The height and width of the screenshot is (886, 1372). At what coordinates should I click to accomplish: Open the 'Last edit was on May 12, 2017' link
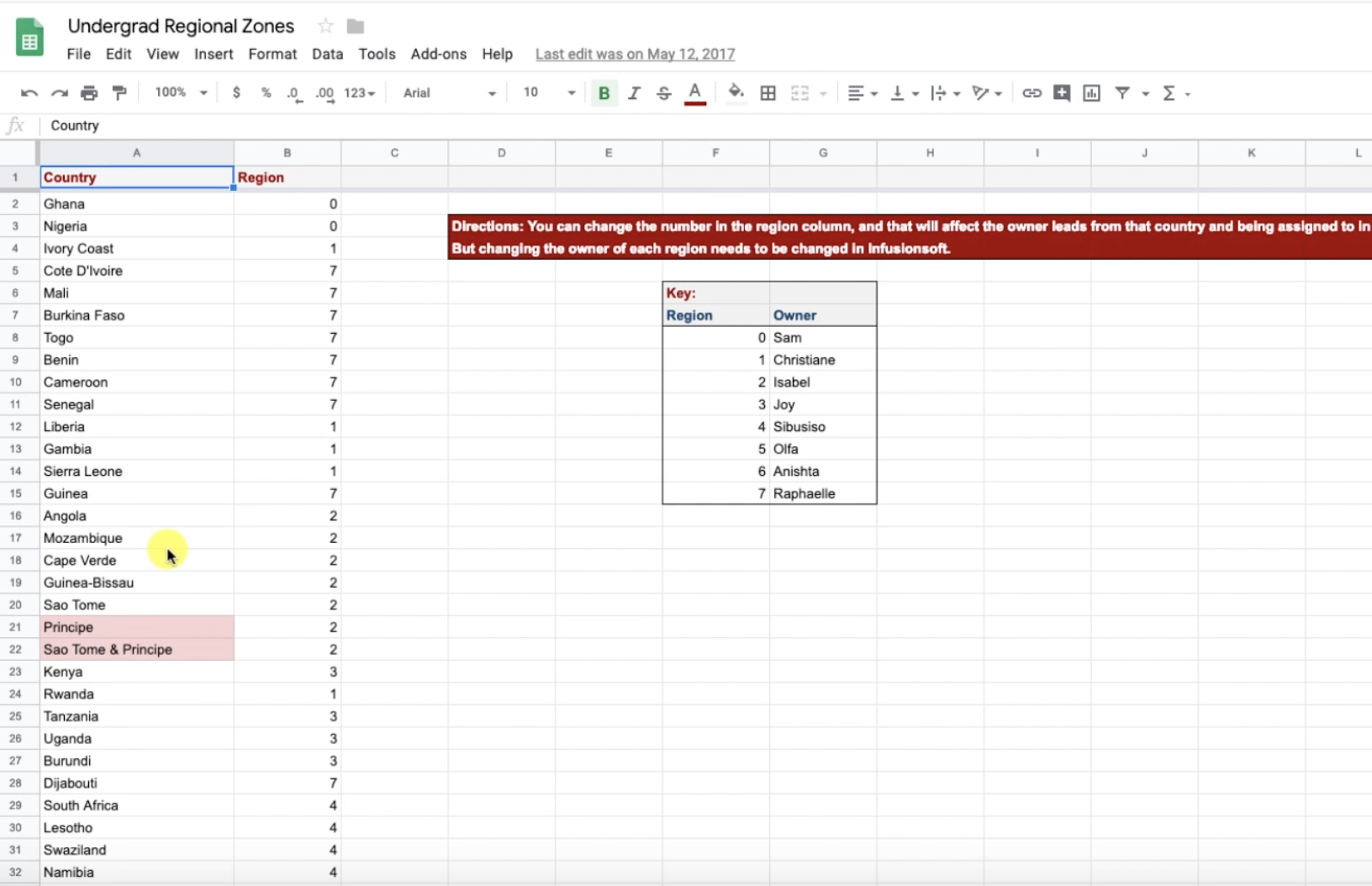pyautogui.click(x=635, y=54)
